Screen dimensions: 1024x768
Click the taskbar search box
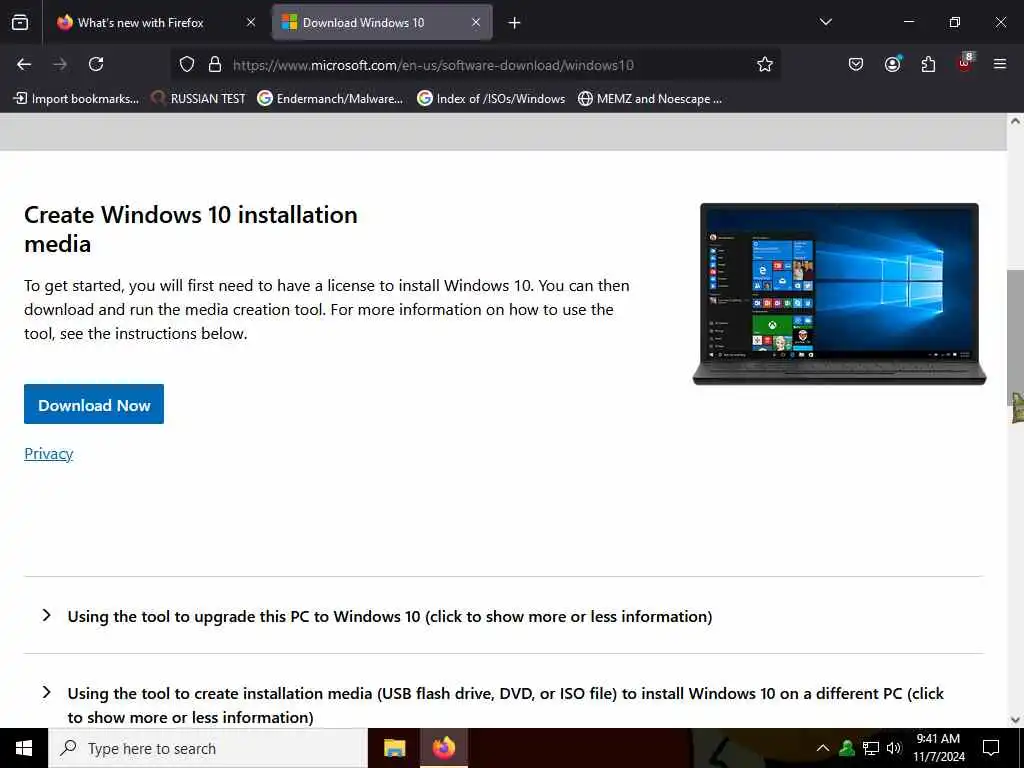(x=208, y=748)
